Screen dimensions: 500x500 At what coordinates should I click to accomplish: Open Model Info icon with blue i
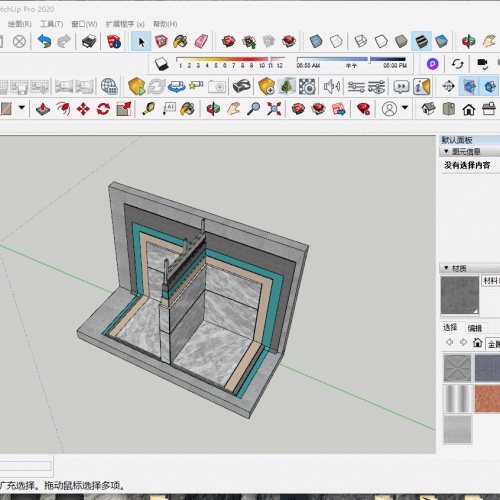[x=114, y=42]
